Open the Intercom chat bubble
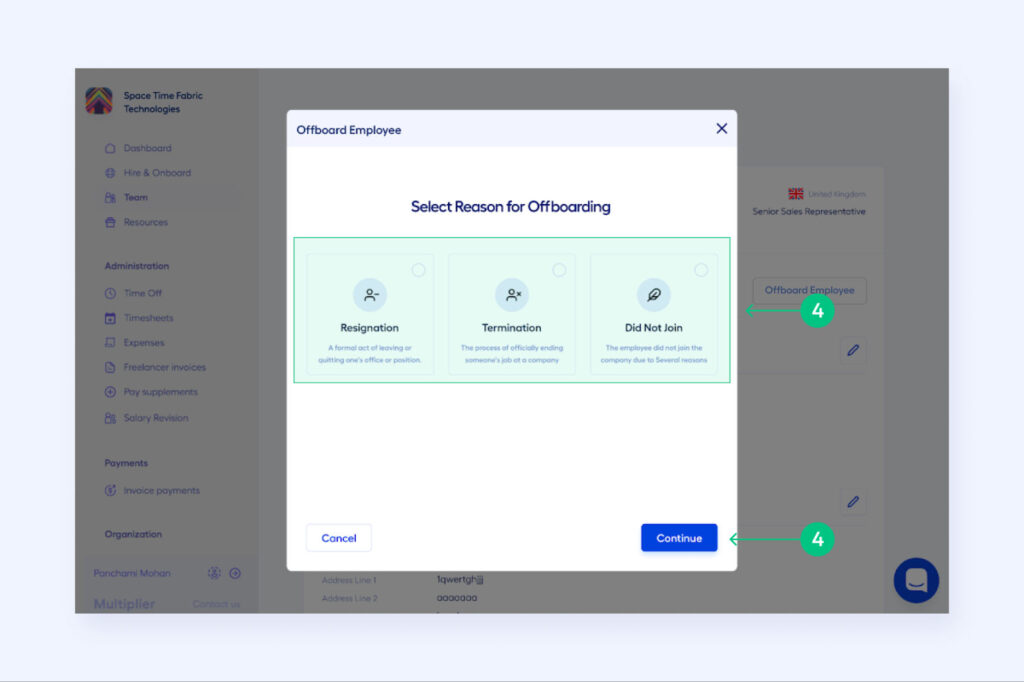 (916, 580)
